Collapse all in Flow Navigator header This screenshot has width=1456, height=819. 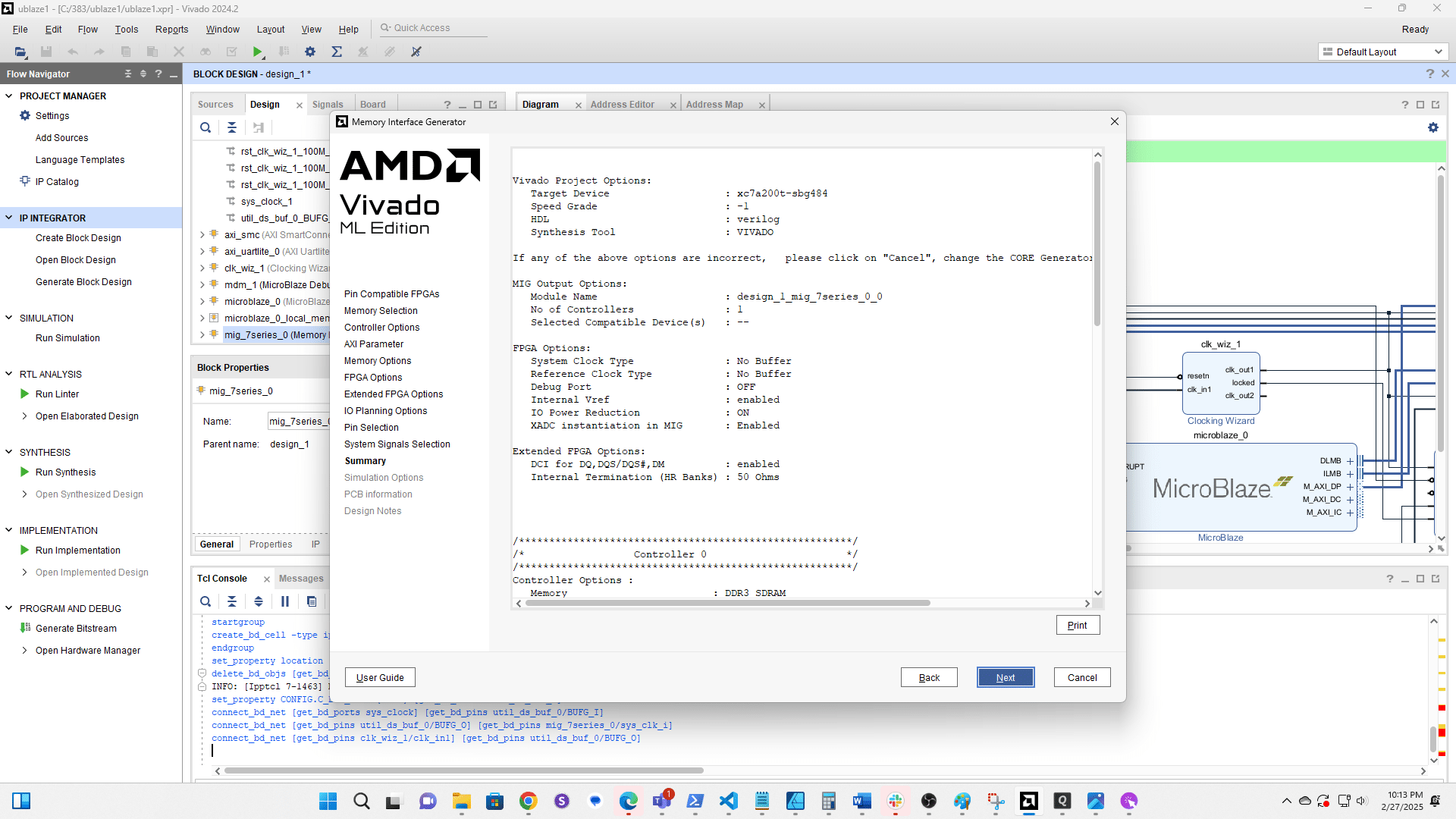pos(127,74)
